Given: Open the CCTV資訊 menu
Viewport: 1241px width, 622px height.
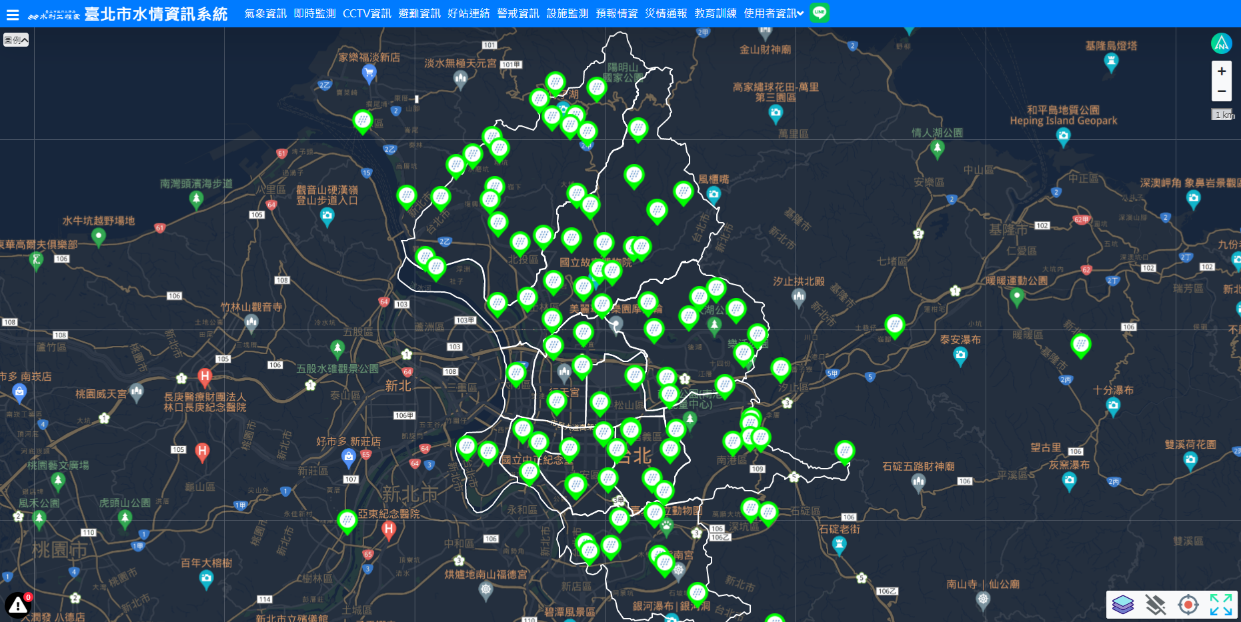Looking at the screenshot, I should (x=367, y=14).
